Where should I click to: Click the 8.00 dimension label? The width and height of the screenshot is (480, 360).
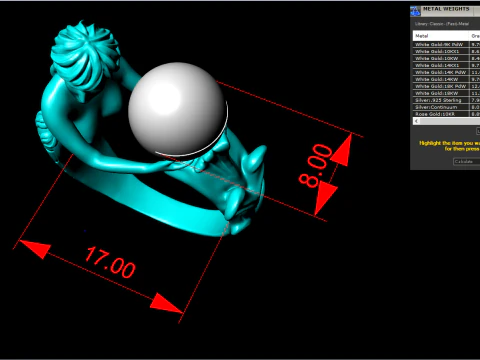315,166
